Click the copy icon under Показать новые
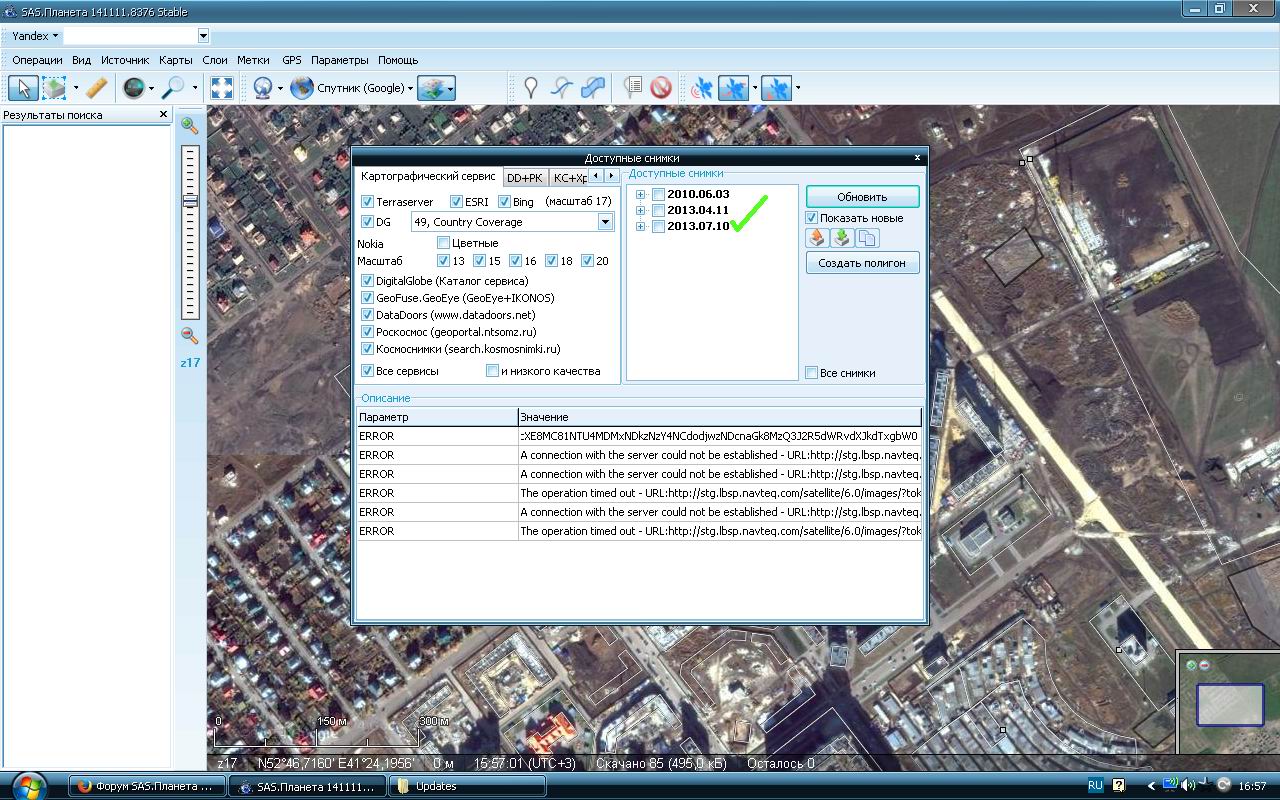This screenshot has height=800, width=1280. 867,238
